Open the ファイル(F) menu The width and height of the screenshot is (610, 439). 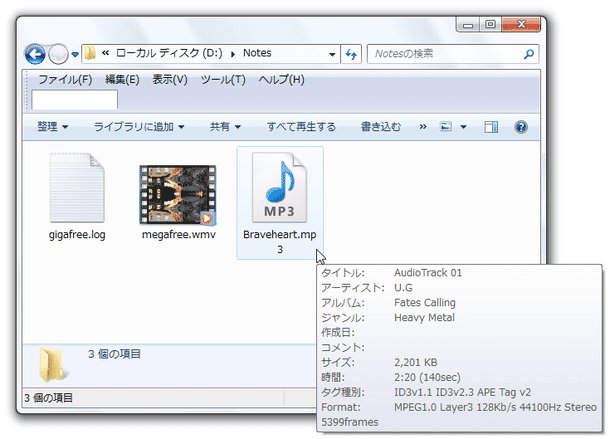pos(65,79)
